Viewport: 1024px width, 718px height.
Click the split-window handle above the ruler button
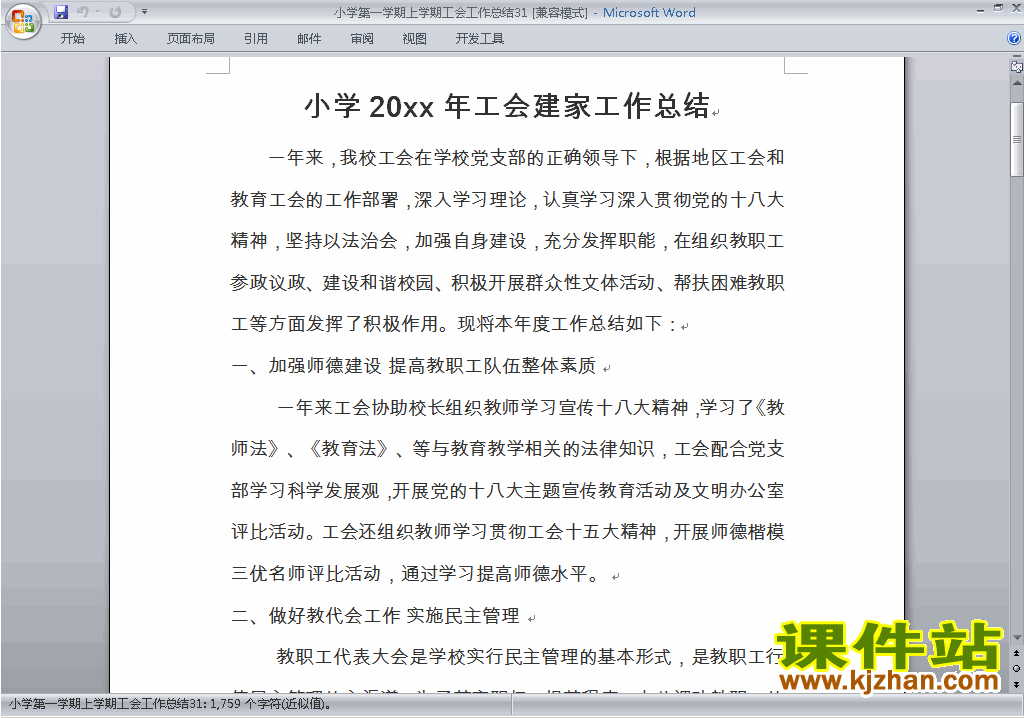point(1016,58)
